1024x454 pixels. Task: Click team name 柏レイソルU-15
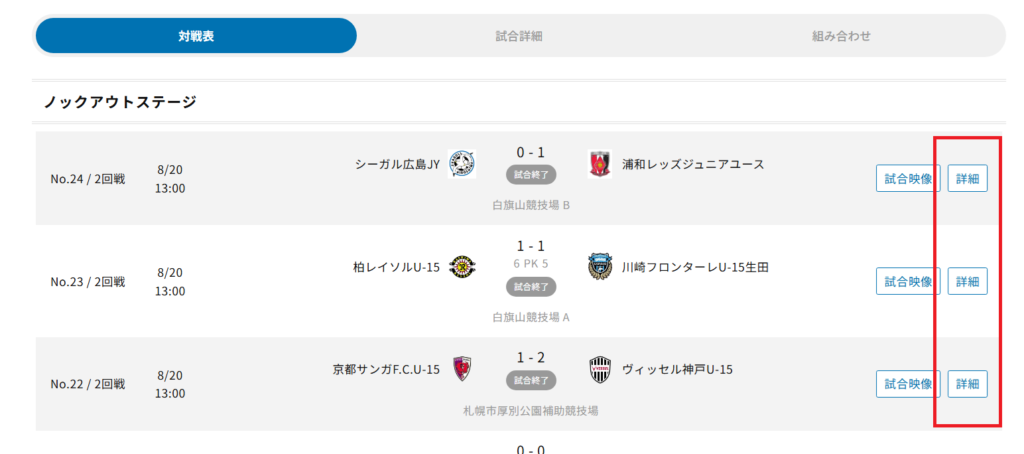396,267
